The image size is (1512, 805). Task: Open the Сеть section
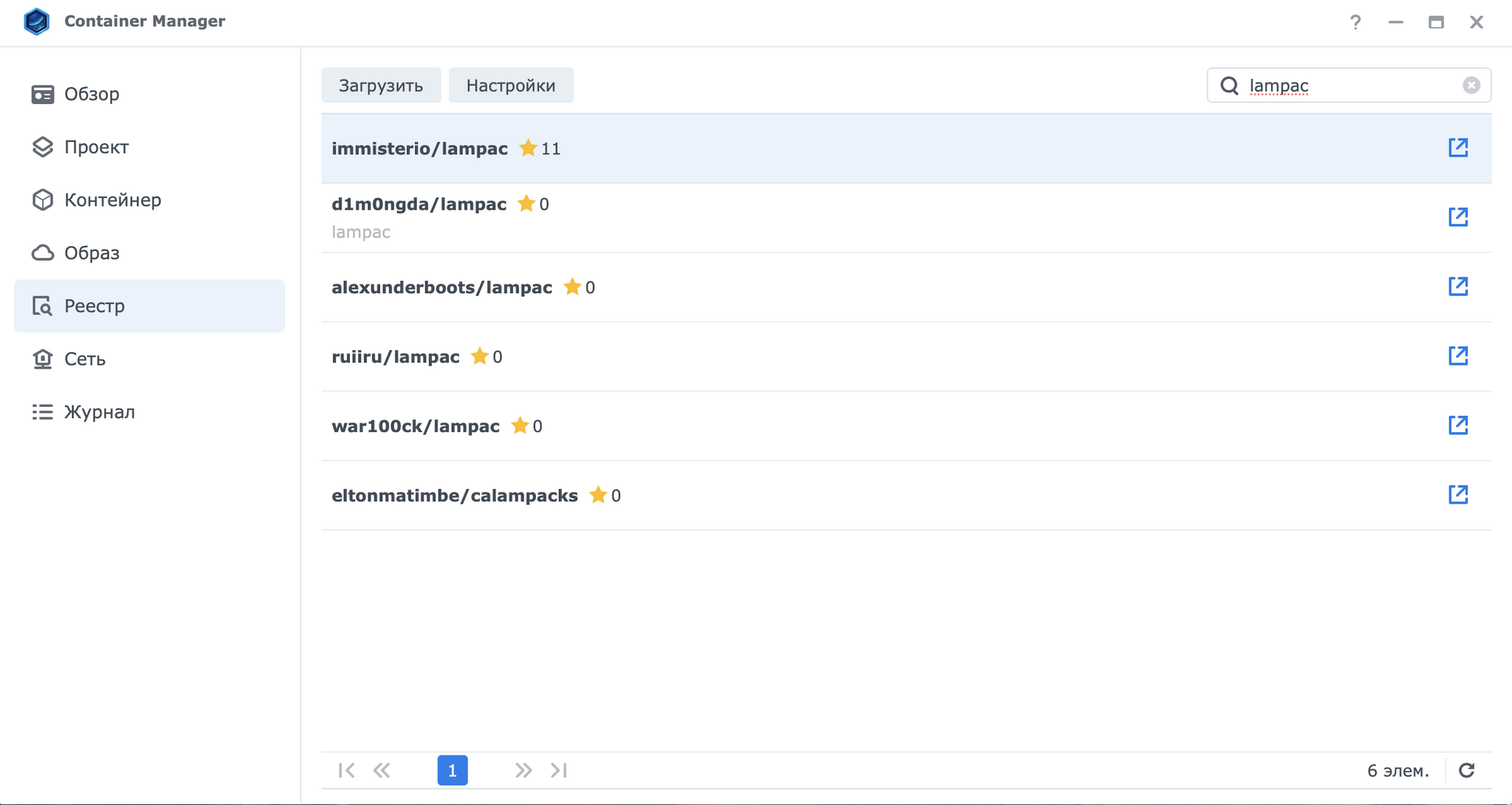[84, 359]
